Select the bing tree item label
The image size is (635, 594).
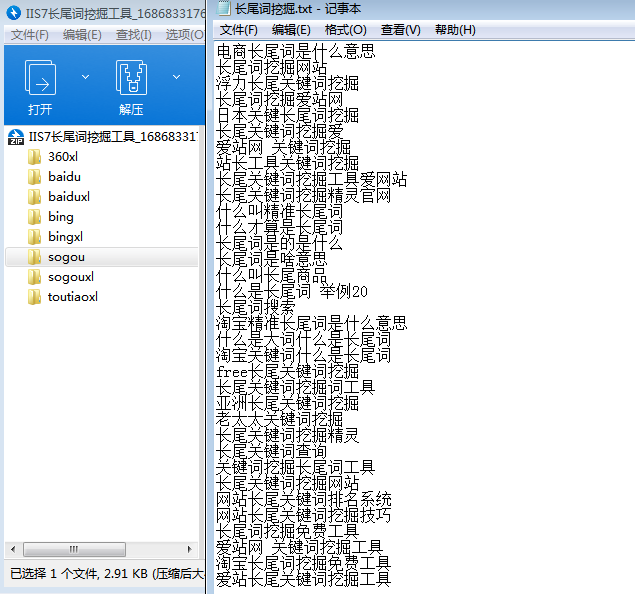coord(61,217)
